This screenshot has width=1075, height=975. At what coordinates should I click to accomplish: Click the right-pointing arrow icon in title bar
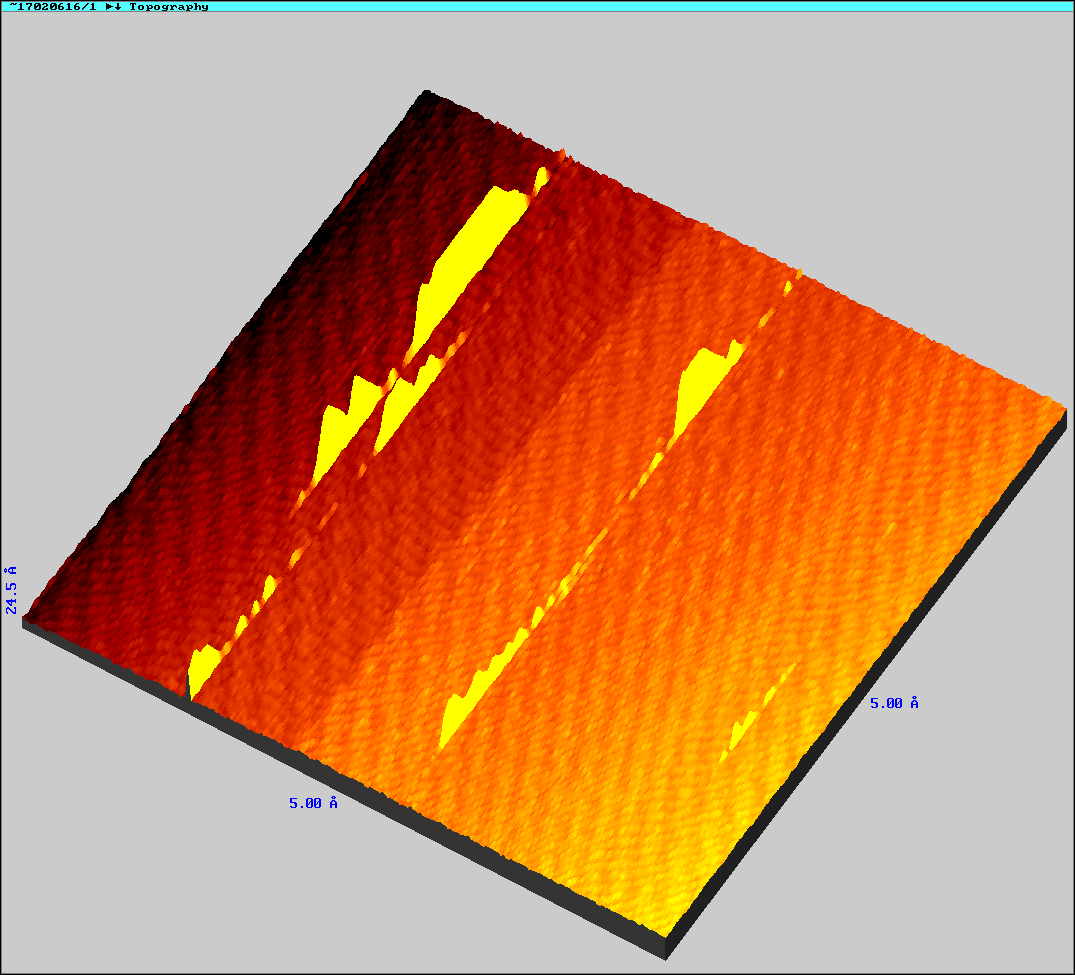(x=109, y=6)
